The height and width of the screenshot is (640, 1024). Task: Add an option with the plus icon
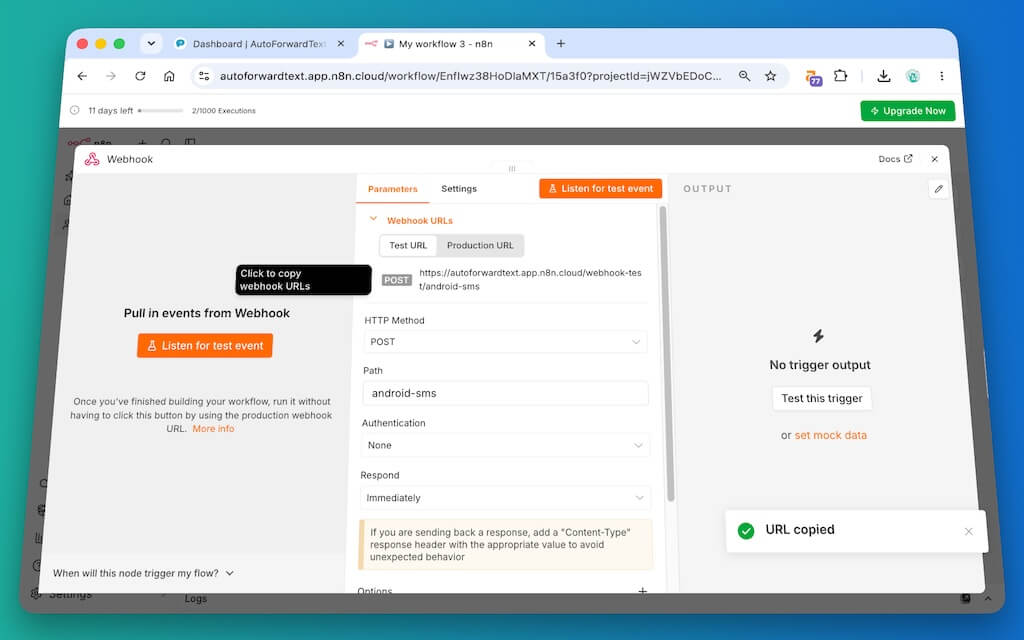click(x=643, y=590)
